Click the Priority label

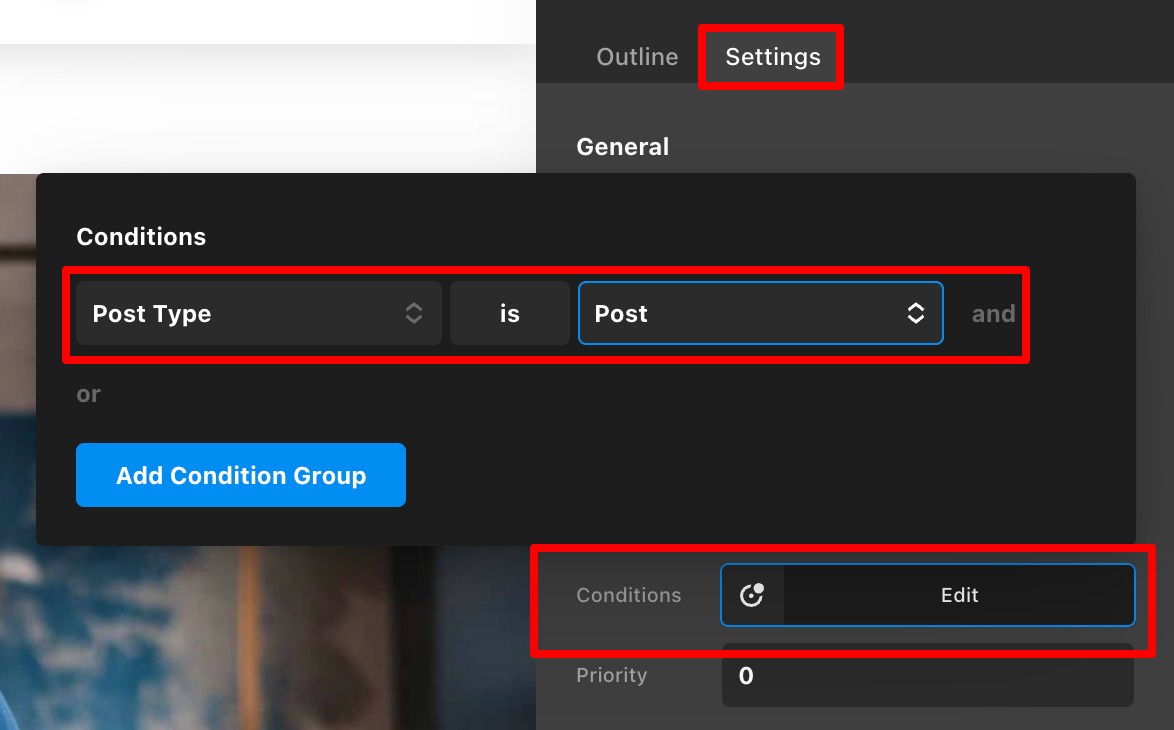pyautogui.click(x=611, y=675)
